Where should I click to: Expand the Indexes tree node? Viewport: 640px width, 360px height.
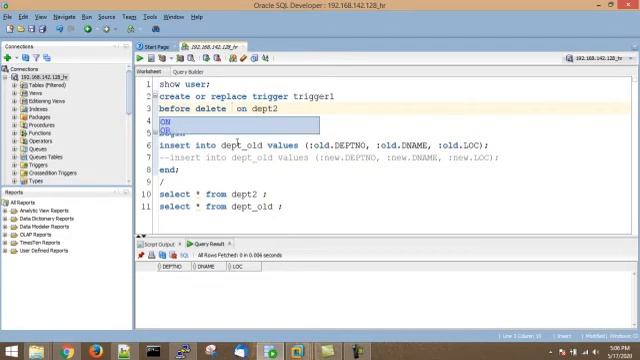click(x=15, y=109)
